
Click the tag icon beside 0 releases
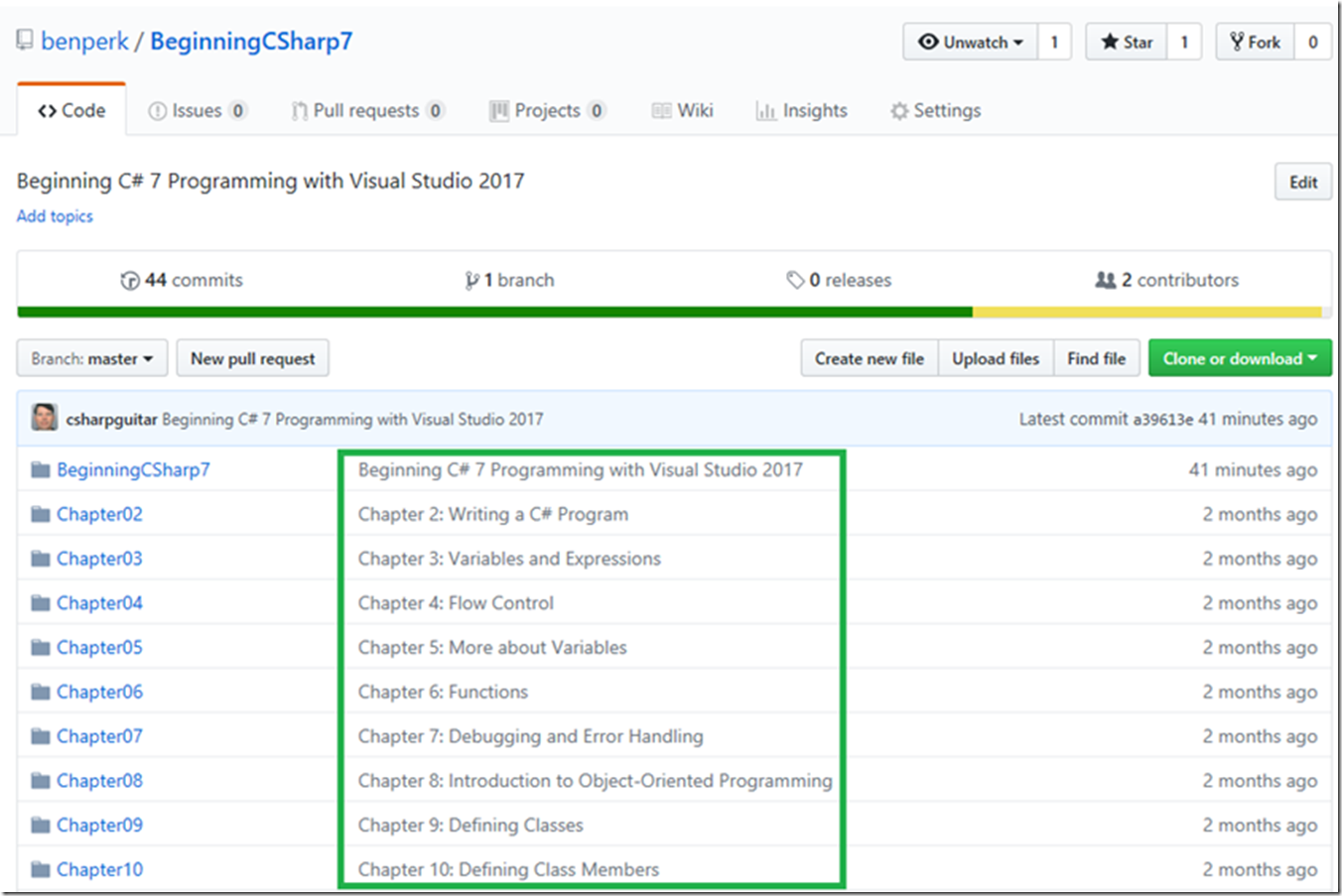pos(795,281)
